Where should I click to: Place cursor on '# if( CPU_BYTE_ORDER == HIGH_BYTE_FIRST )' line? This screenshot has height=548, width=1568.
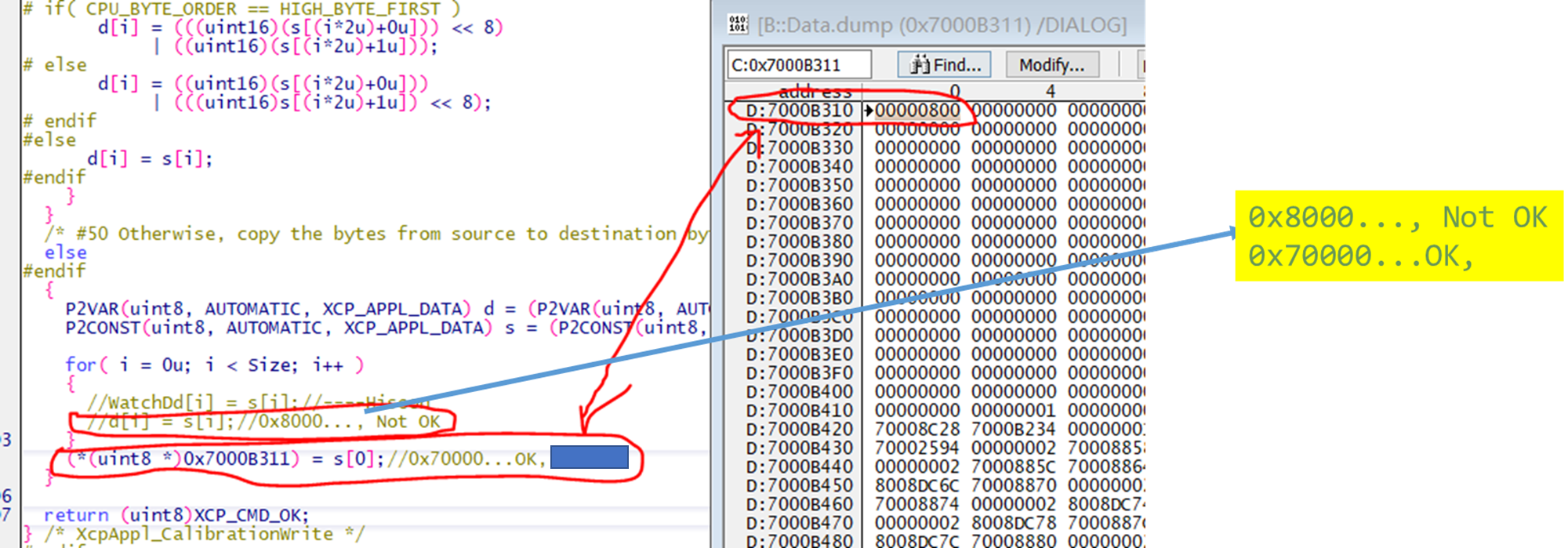pos(241,9)
